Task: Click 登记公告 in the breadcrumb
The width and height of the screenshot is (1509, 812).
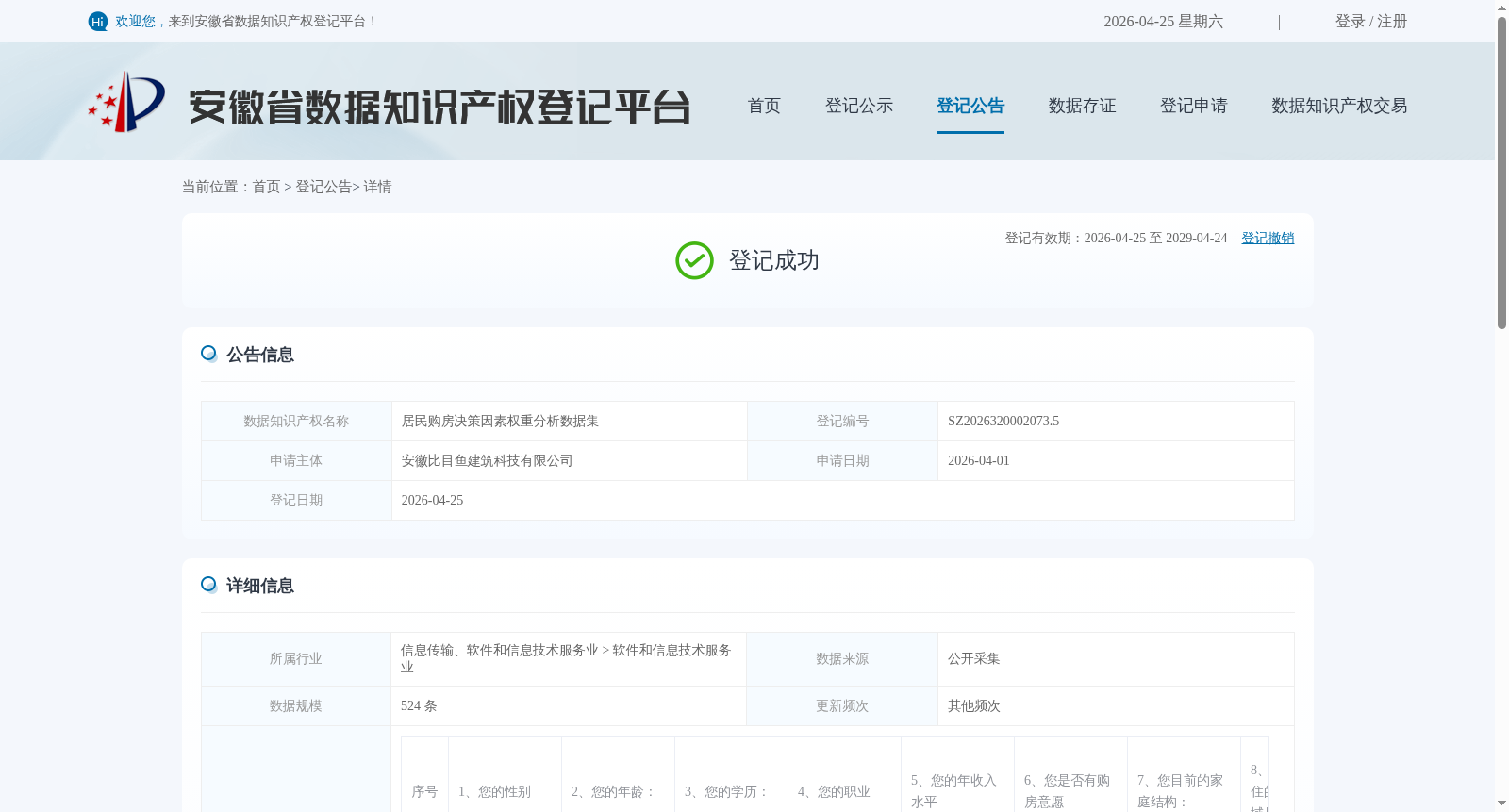Action: point(323,187)
